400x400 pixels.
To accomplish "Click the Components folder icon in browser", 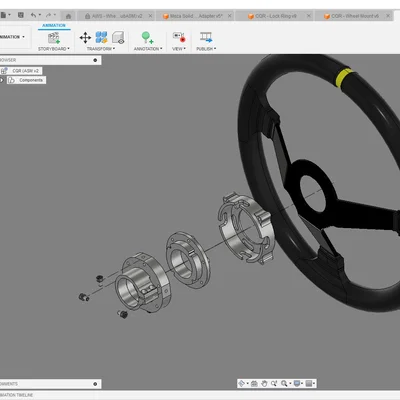I will (11, 80).
